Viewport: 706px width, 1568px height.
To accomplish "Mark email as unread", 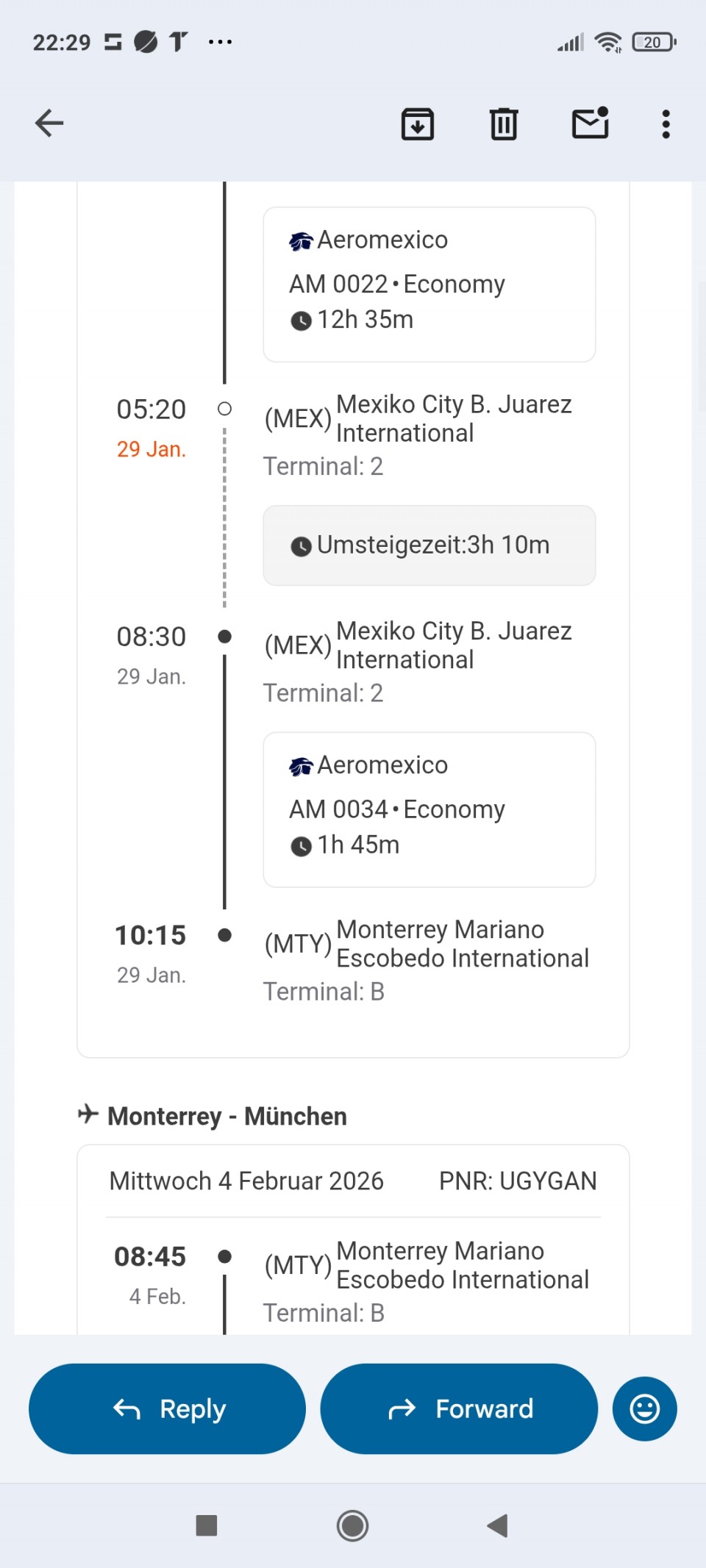I will (591, 123).
